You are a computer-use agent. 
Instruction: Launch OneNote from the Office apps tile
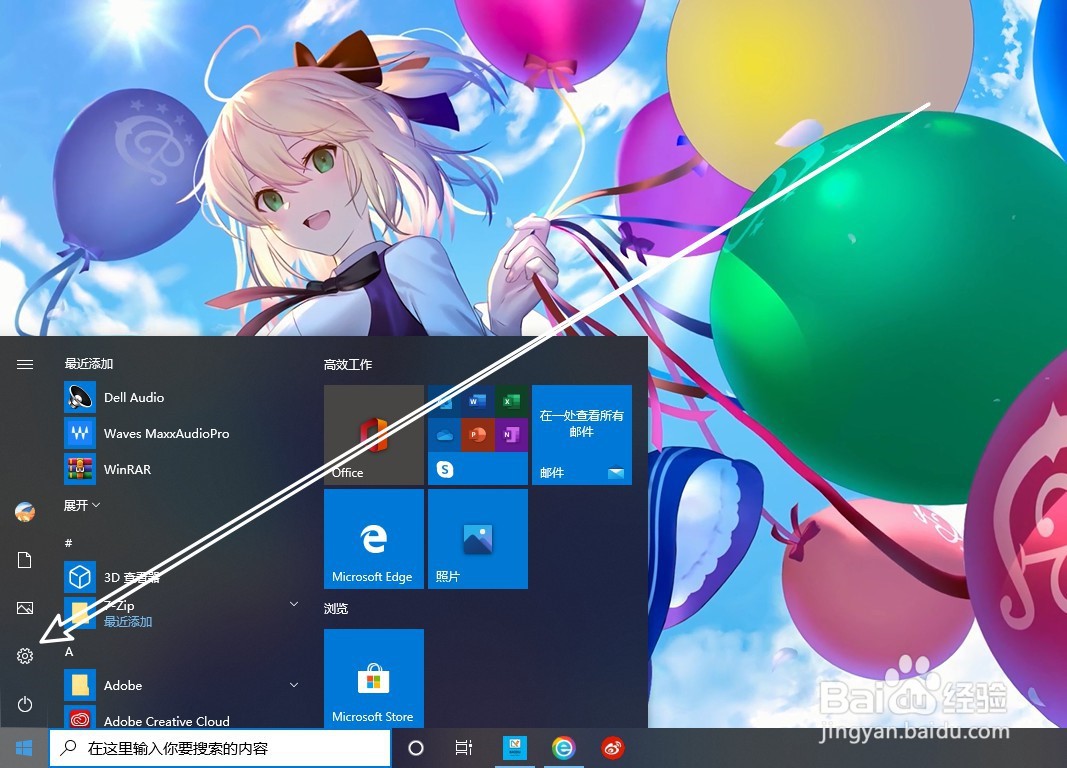pos(511,434)
